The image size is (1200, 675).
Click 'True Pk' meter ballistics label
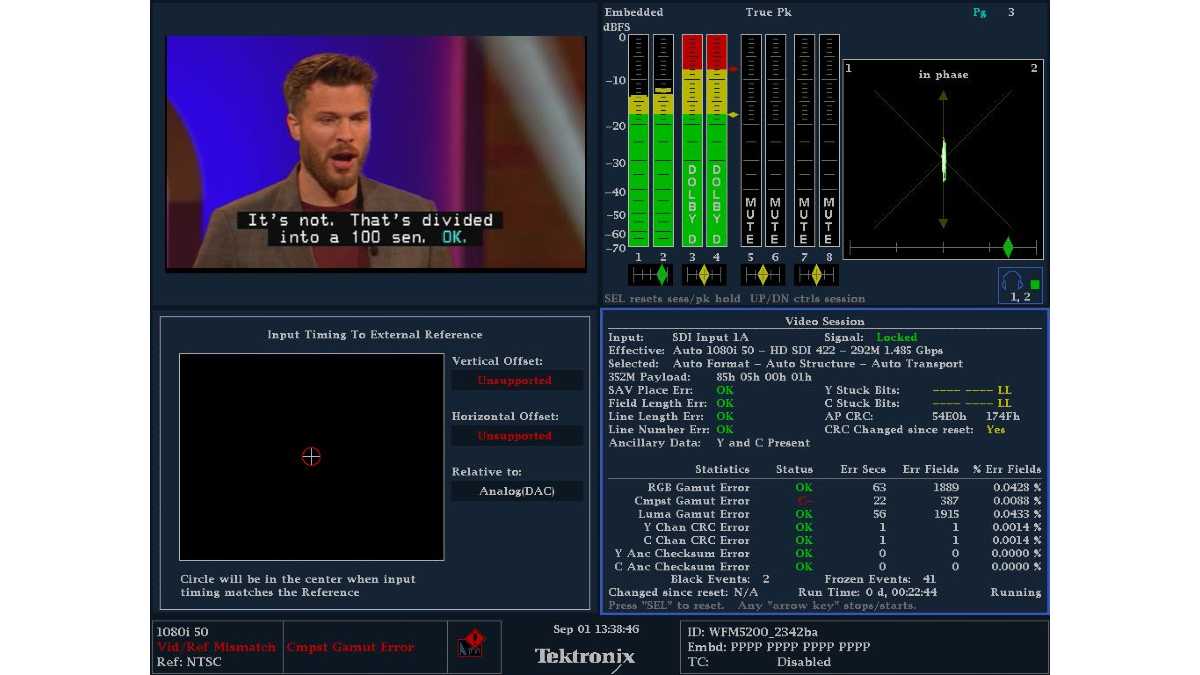pyautogui.click(x=769, y=12)
